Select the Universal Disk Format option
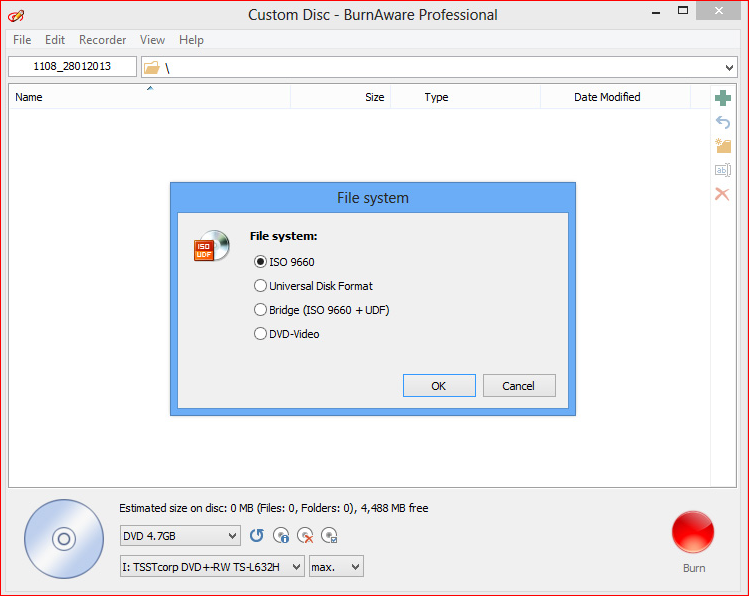The image size is (749, 596). click(x=313, y=286)
